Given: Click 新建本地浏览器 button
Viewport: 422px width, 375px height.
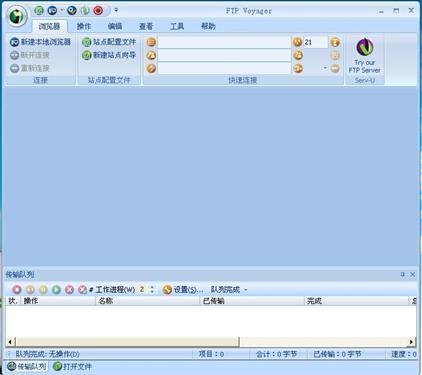Looking at the screenshot, I should point(41,42).
